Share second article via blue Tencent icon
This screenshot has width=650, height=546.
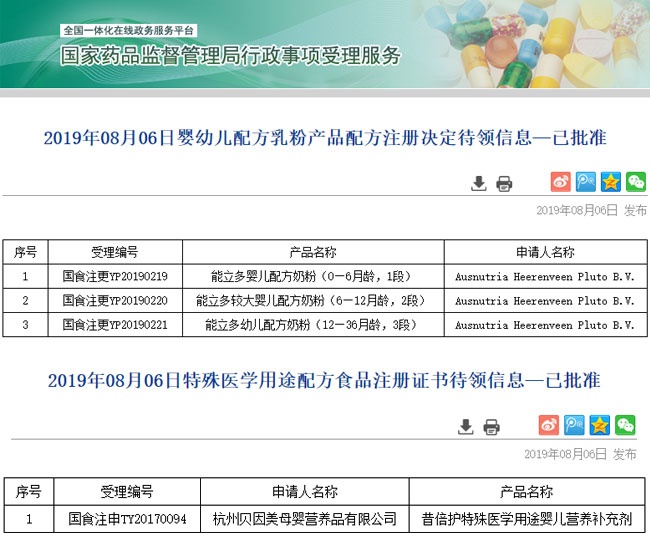pyautogui.click(x=575, y=425)
